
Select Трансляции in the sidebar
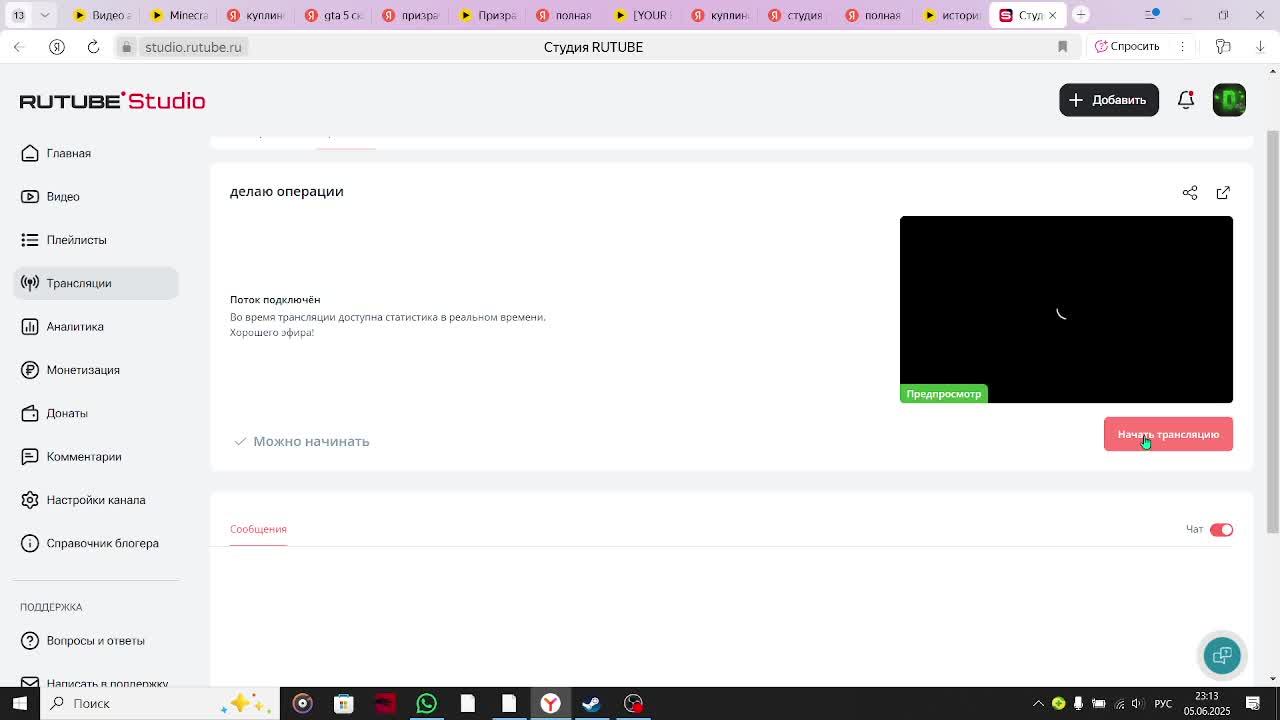[96, 283]
